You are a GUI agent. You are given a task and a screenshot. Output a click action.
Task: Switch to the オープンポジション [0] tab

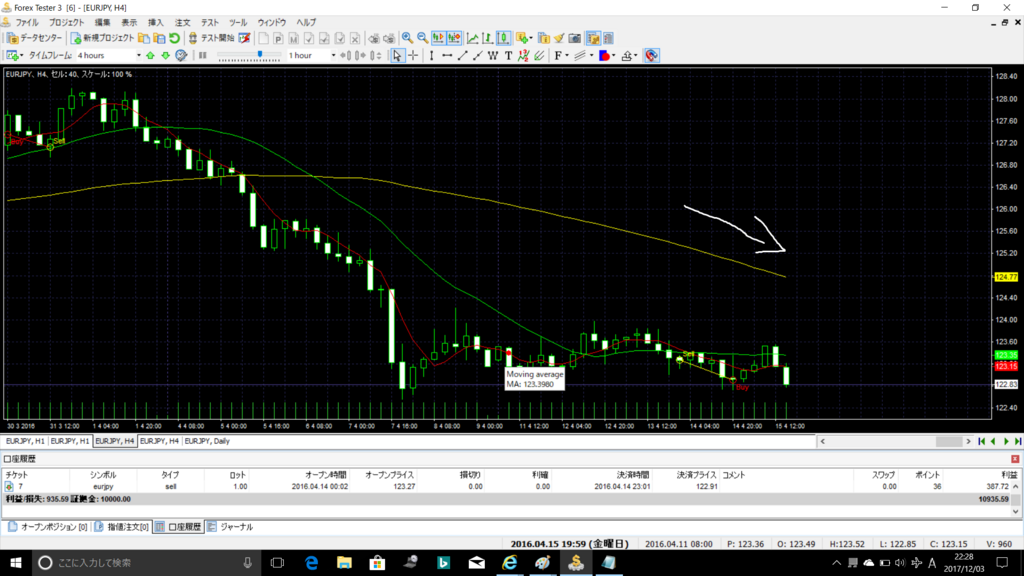(48, 526)
